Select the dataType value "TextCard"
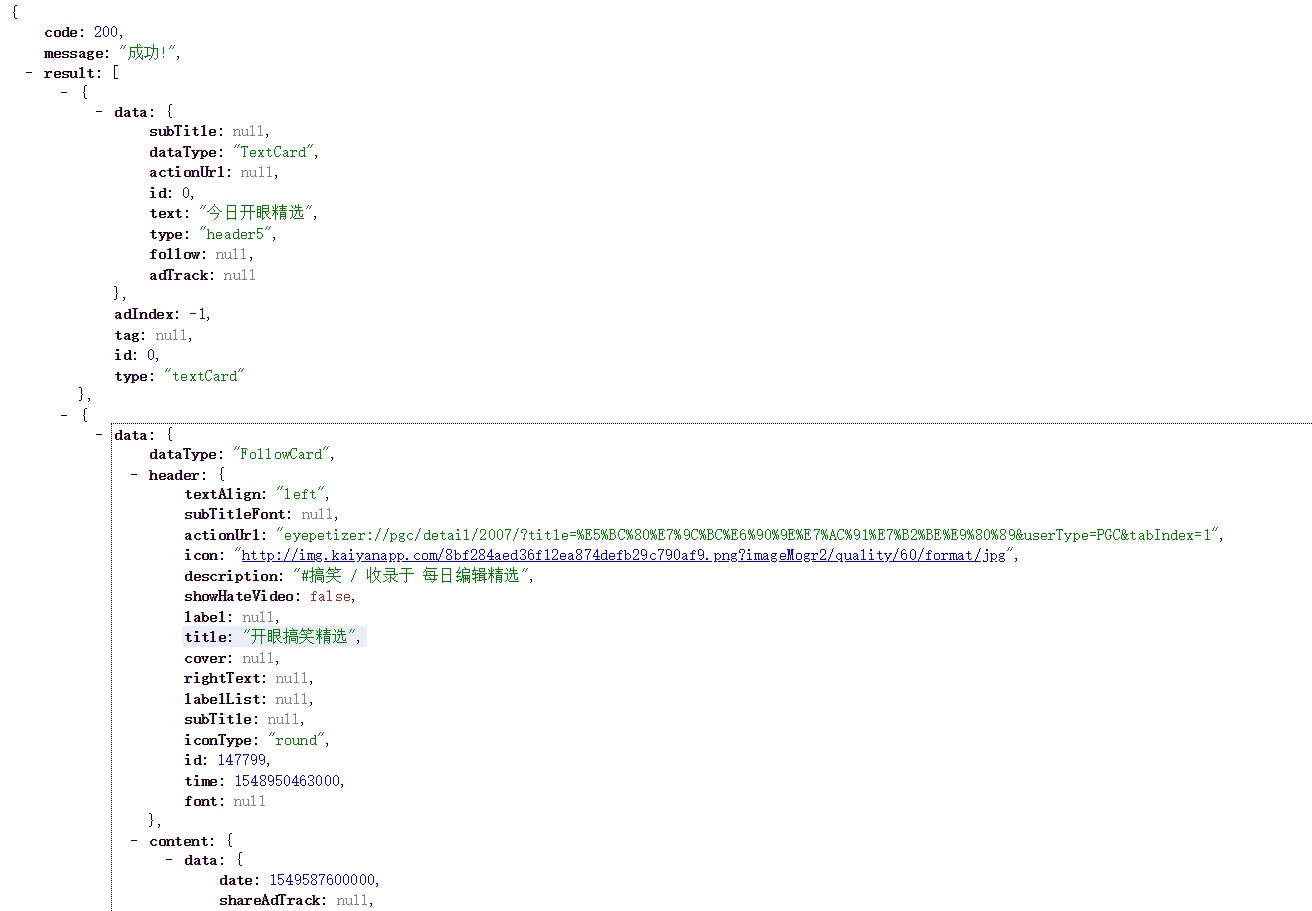The height and width of the screenshot is (911, 1312). click(275, 152)
